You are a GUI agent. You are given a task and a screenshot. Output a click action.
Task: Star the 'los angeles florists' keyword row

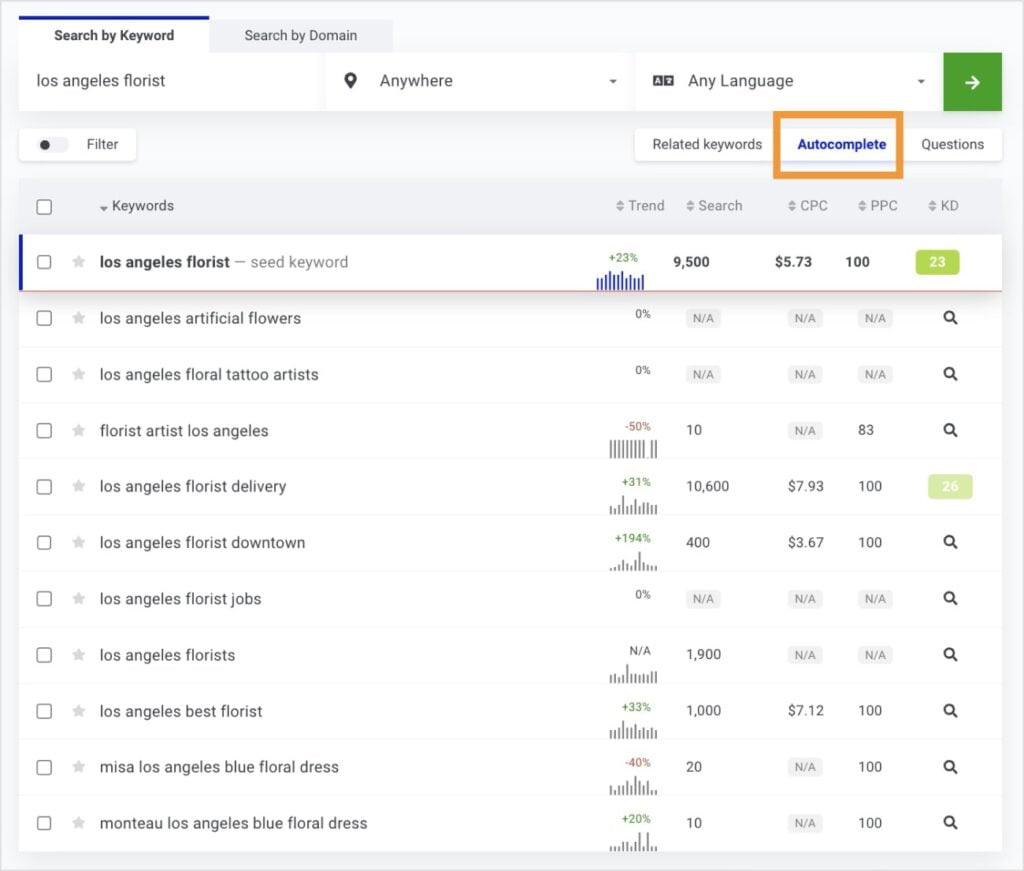pyautogui.click(x=78, y=655)
